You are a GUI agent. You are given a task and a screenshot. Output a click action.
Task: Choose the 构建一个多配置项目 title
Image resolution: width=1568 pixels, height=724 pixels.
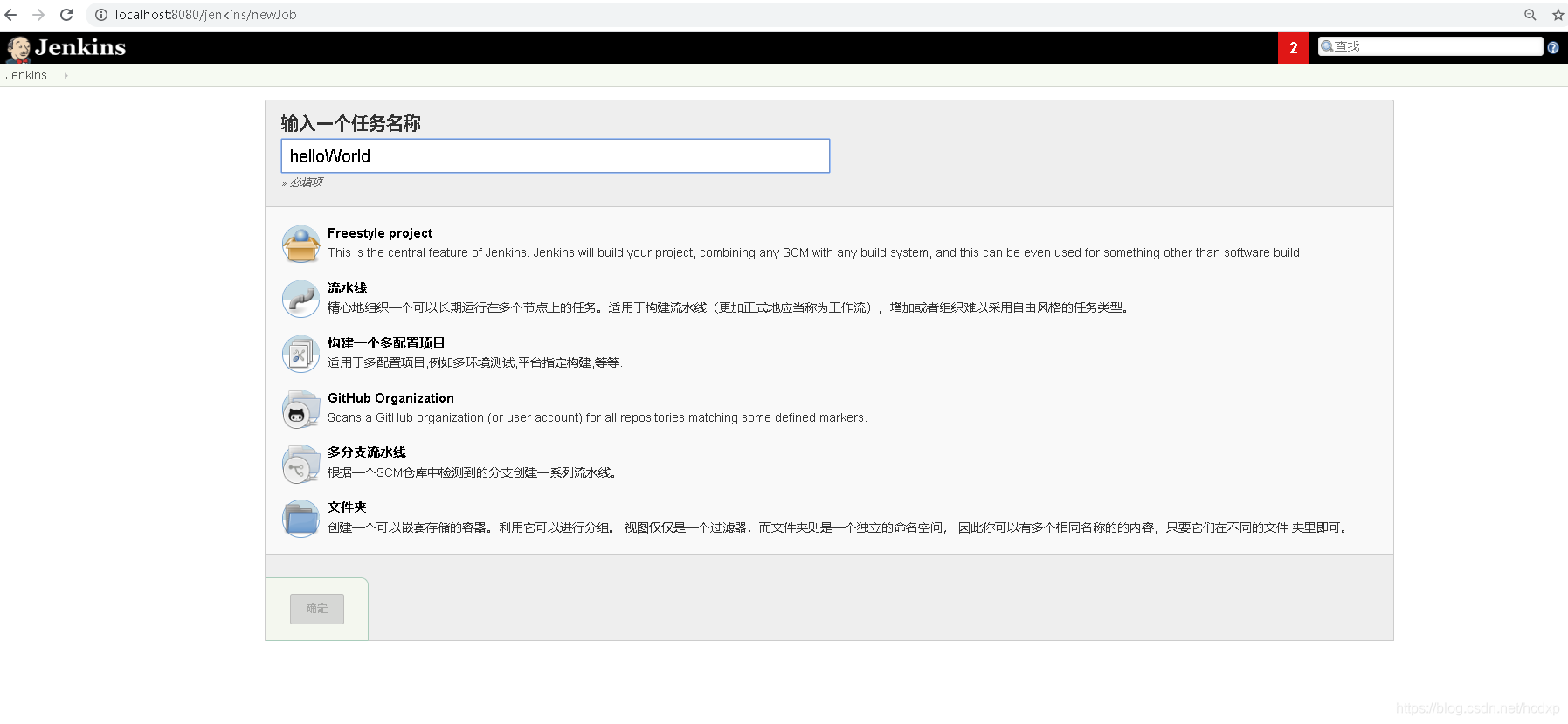coord(386,343)
